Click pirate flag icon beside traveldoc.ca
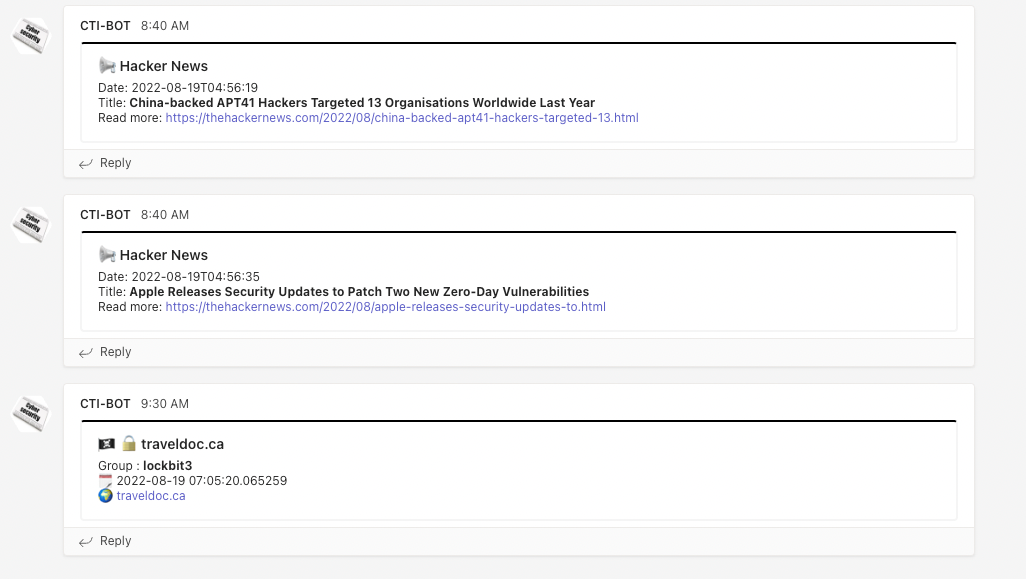 [106, 444]
